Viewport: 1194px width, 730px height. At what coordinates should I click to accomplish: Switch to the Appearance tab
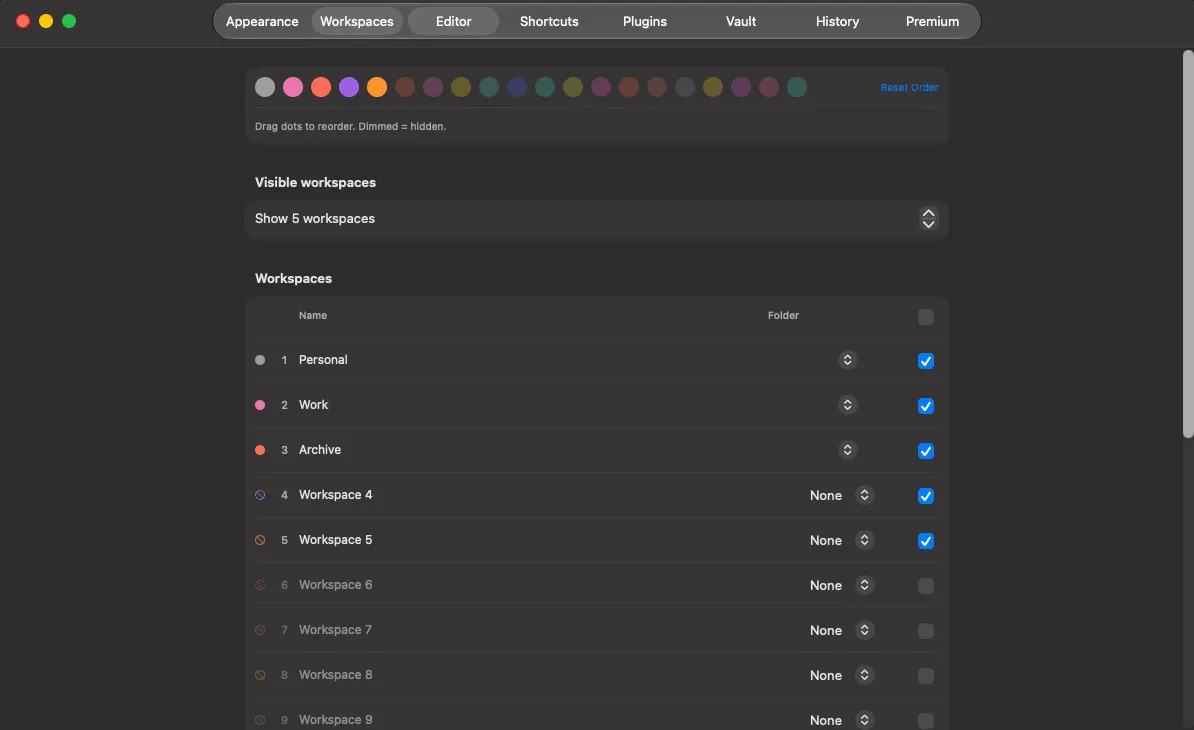262,21
